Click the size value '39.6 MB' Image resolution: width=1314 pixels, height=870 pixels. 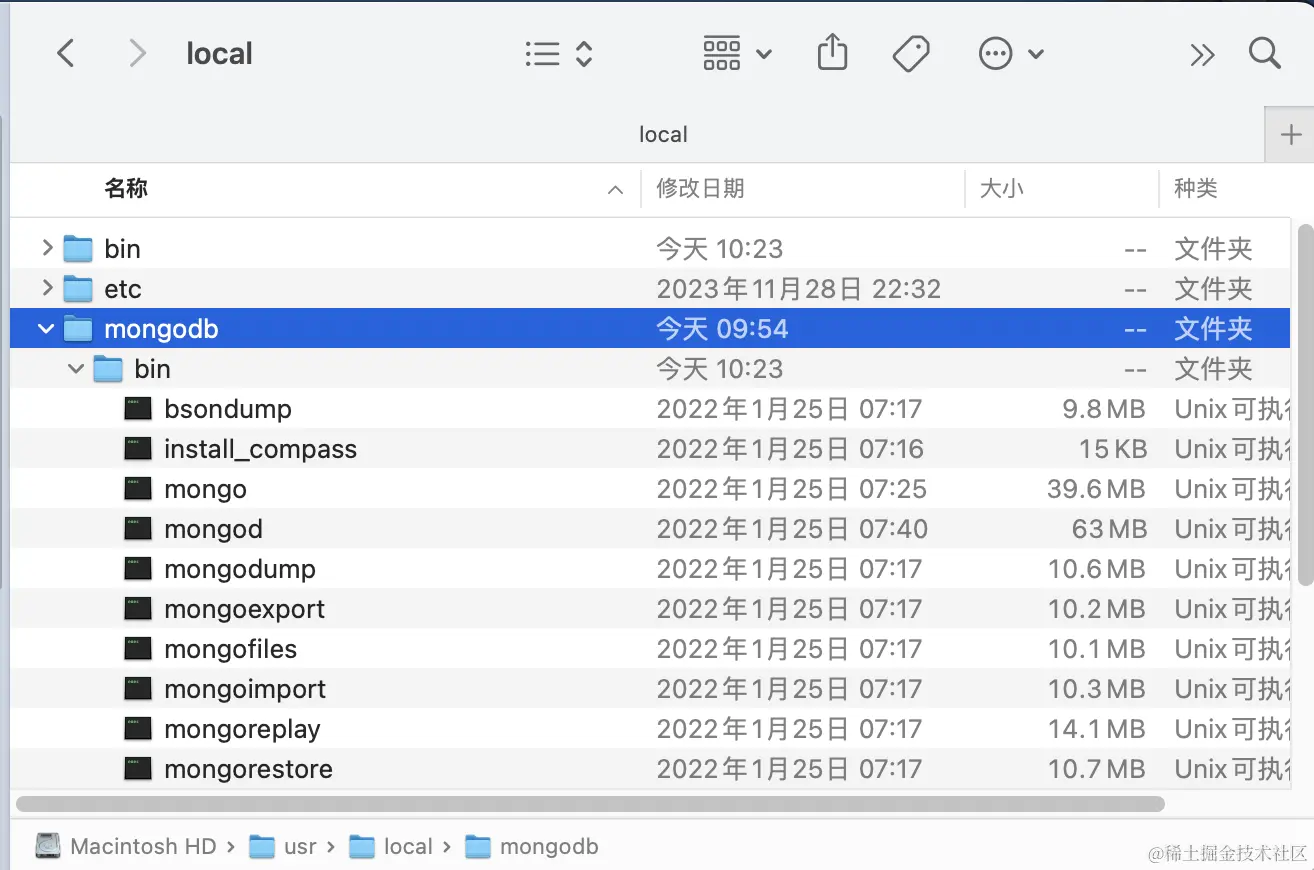click(x=1096, y=489)
